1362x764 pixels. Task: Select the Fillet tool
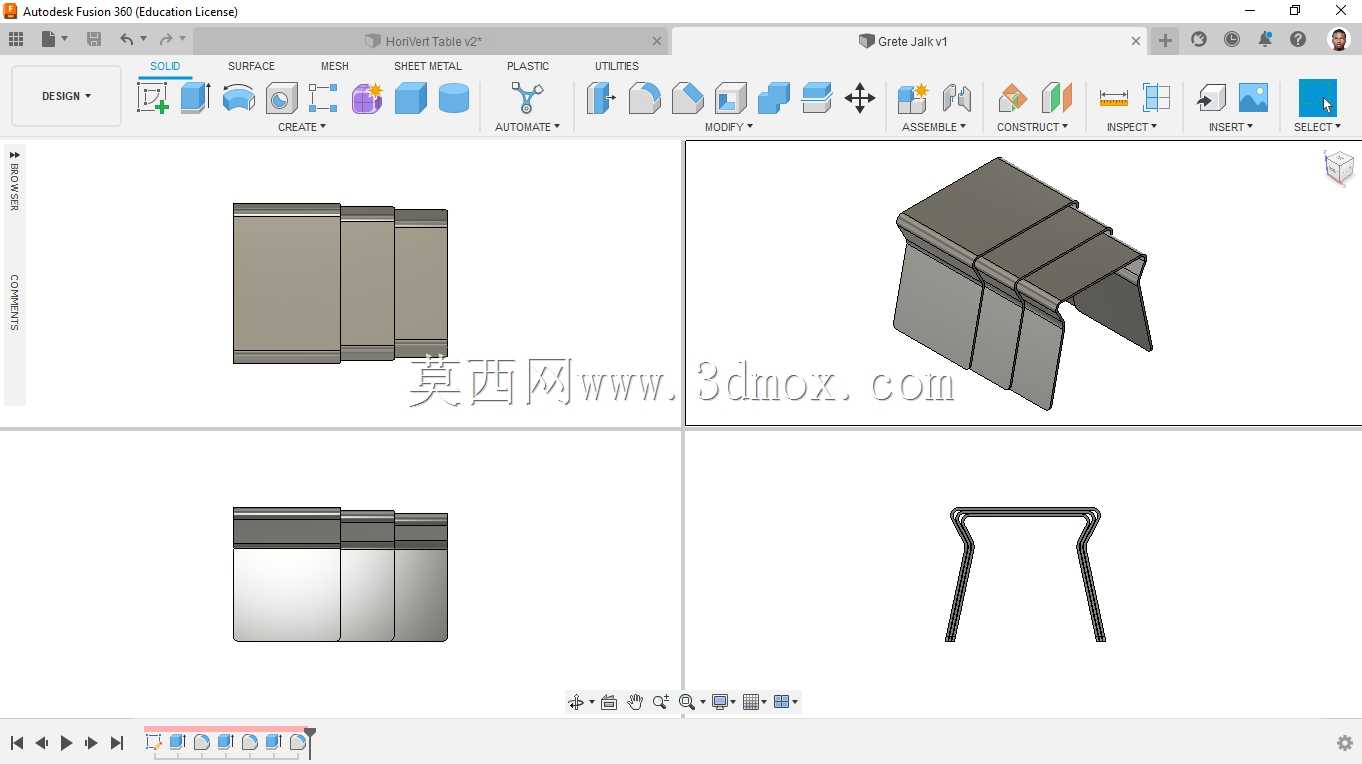[x=644, y=98]
